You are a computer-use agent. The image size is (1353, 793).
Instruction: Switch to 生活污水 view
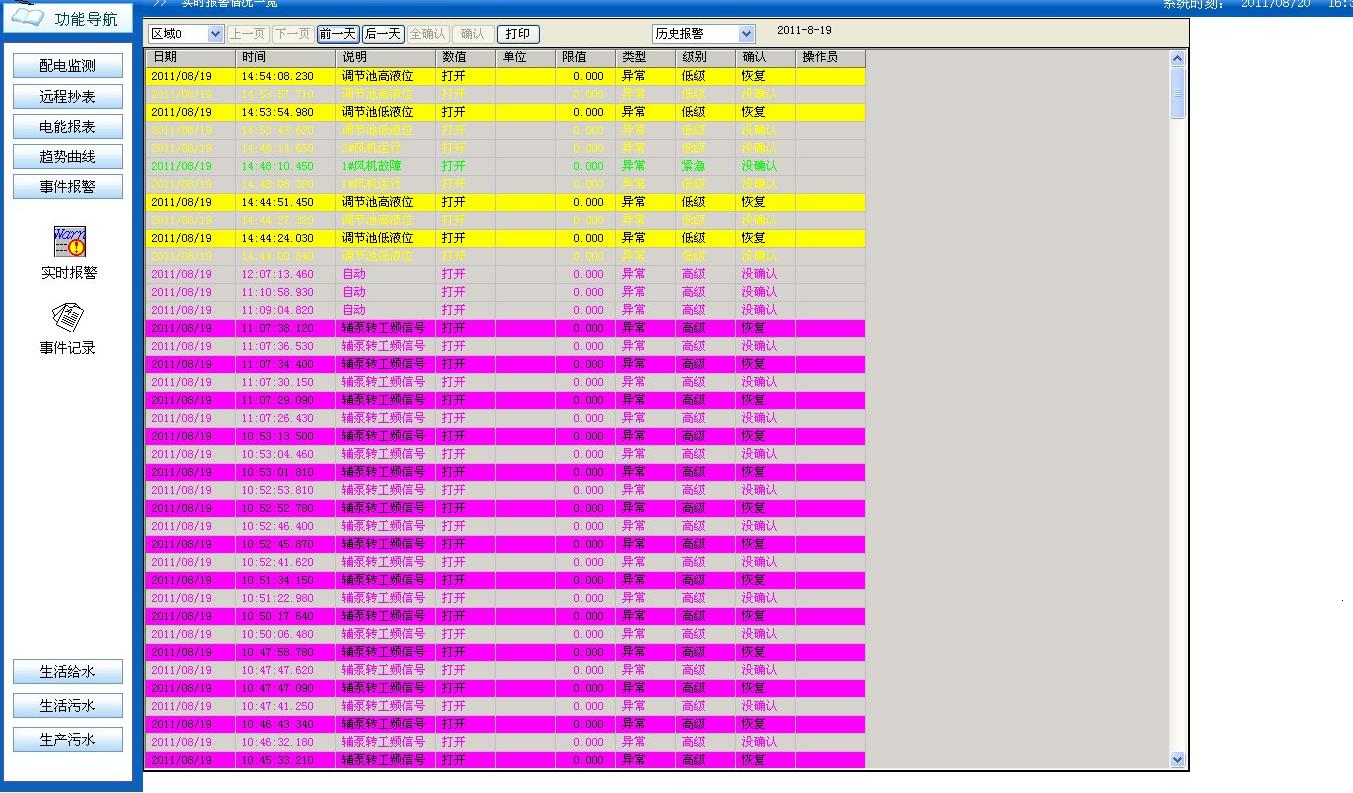click(x=68, y=705)
